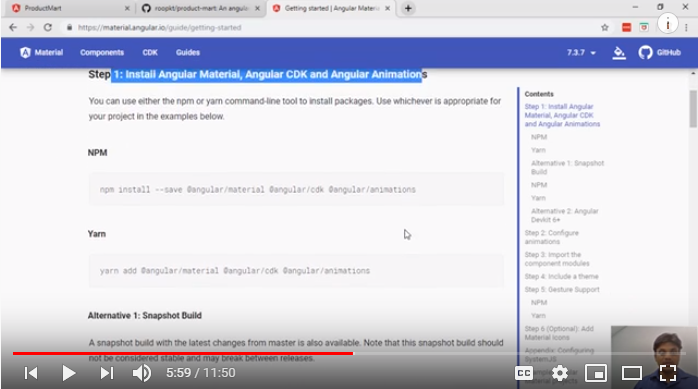Click the browser forward arrow
Screen dimensions: 698x389
pos(30,28)
